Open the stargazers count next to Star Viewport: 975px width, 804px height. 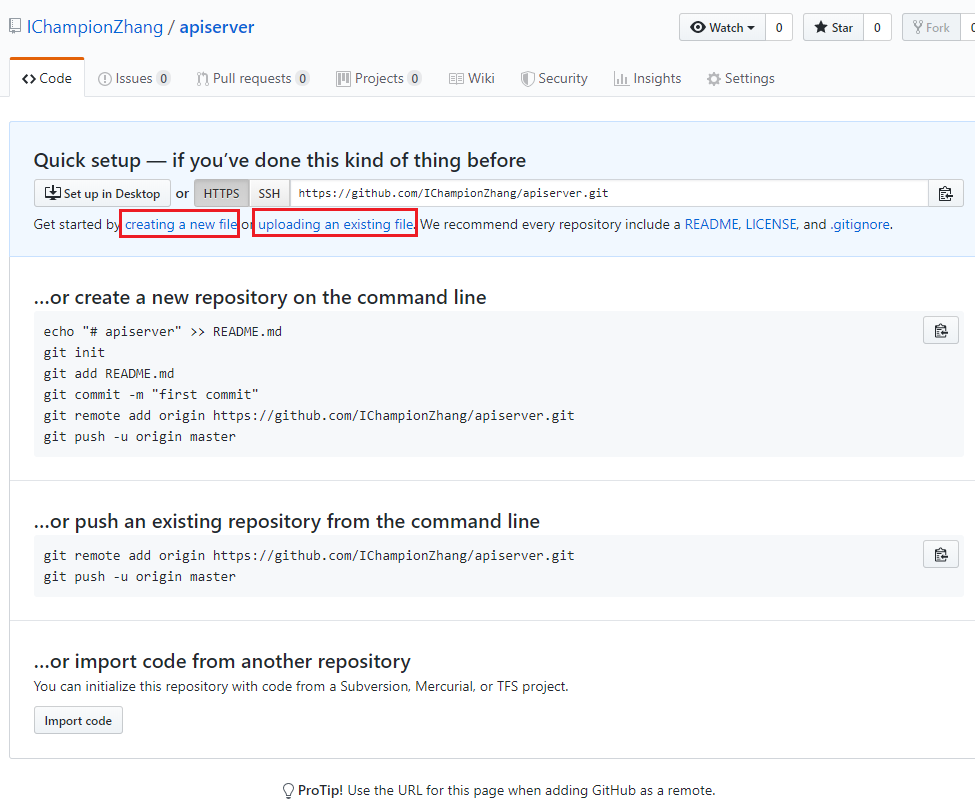click(x=877, y=27)
